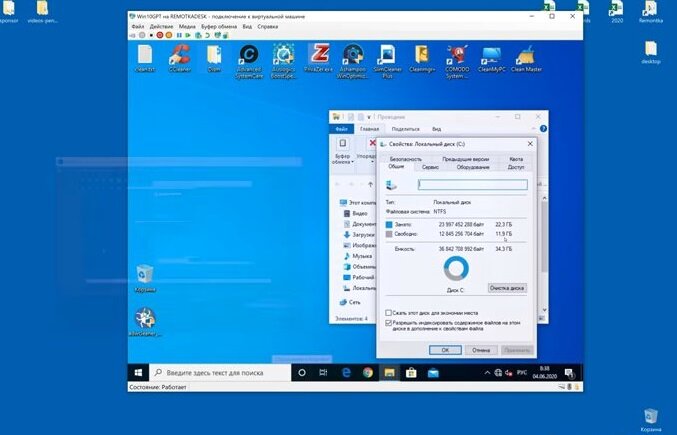The image size is (677, 435).
Task: Click the Windows Start button in VM
Action: 138,373
